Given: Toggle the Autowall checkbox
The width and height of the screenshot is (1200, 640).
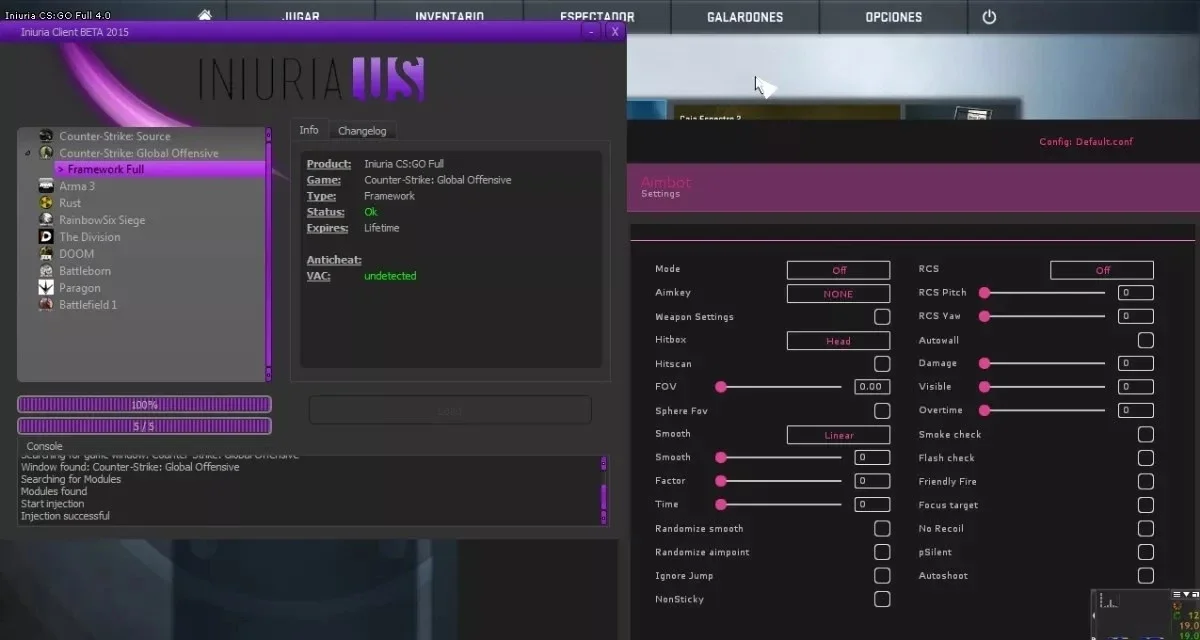Looking at the screenshot, I should (x=1146, y=340).
